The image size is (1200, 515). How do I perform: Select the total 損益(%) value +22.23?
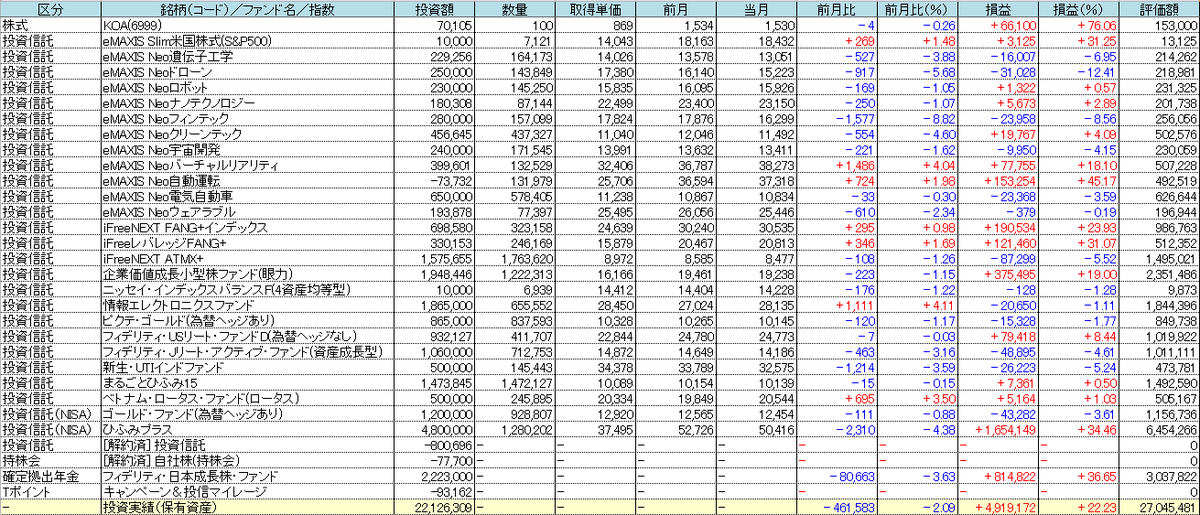[x=1078, y=507]
